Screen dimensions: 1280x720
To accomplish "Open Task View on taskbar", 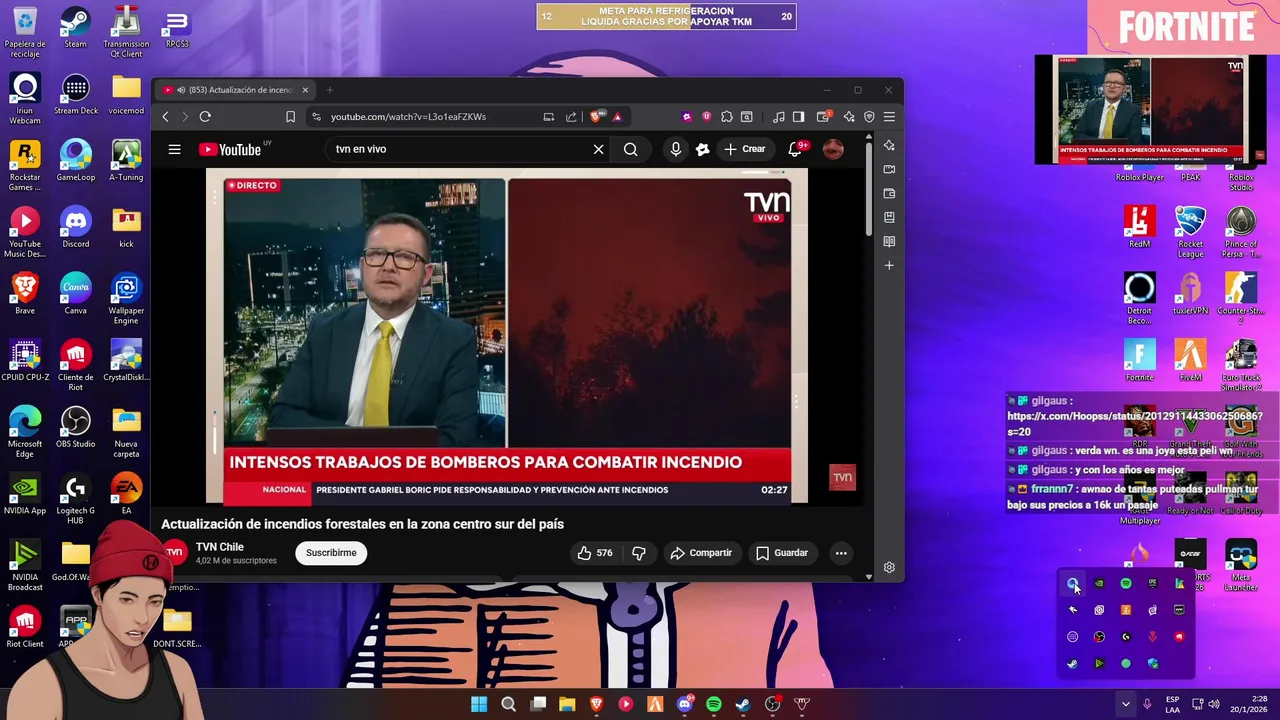I will (538, 704).
